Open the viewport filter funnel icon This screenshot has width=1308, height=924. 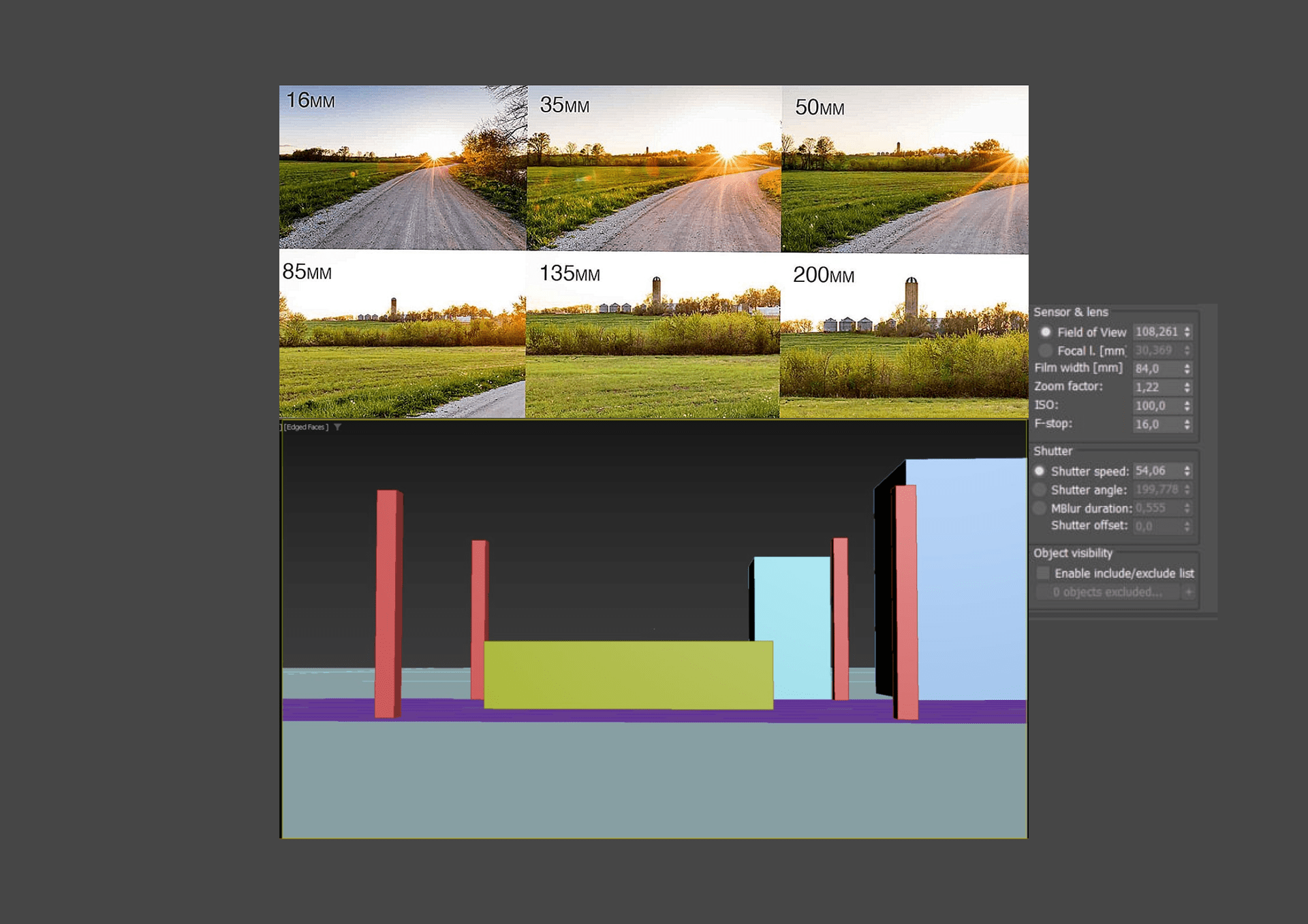point(337,428)
